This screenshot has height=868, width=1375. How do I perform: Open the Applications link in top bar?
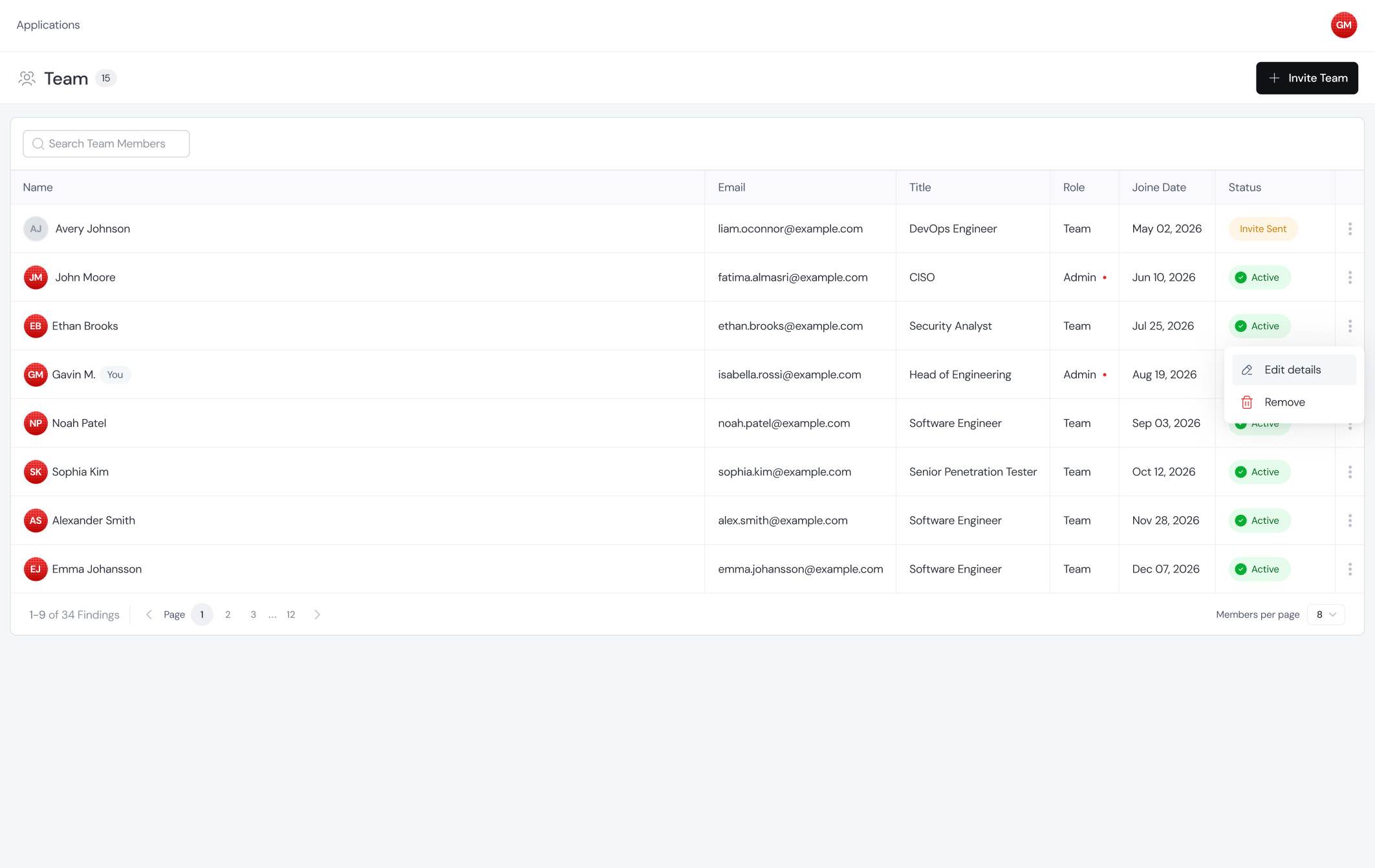coord(49,25)
